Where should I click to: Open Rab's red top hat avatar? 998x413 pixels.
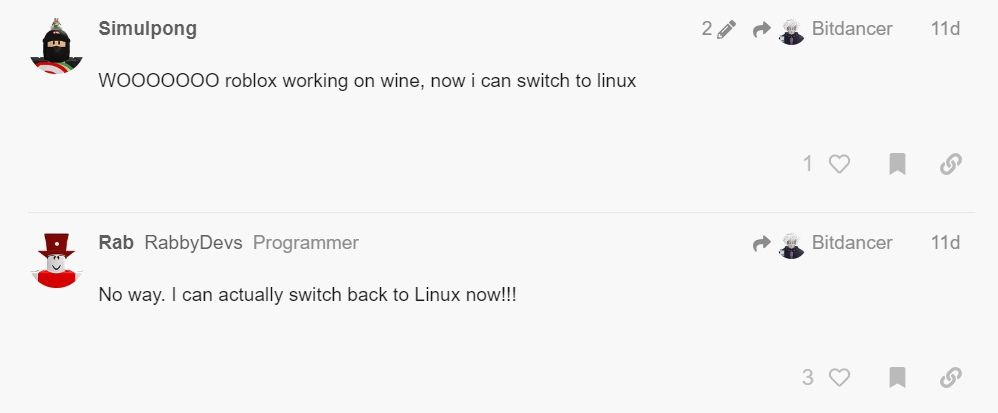[58, 259]
